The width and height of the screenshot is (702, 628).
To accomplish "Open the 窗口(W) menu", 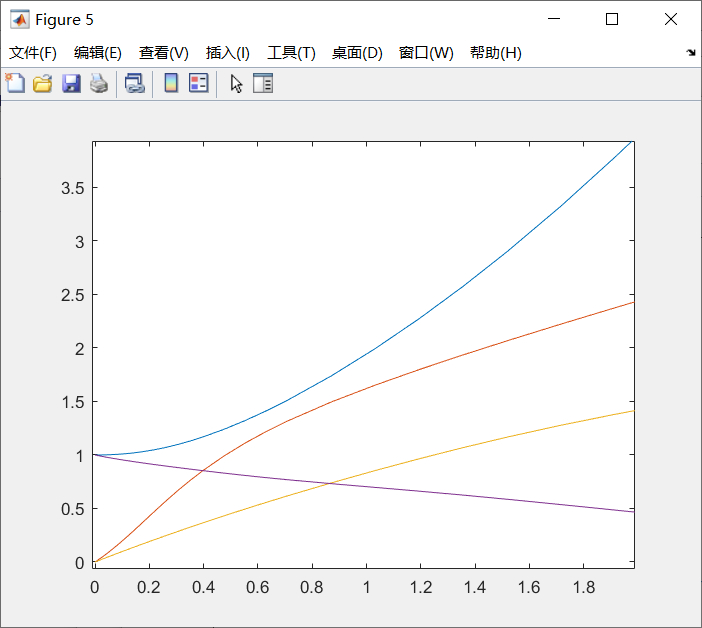I will (426, 53).
